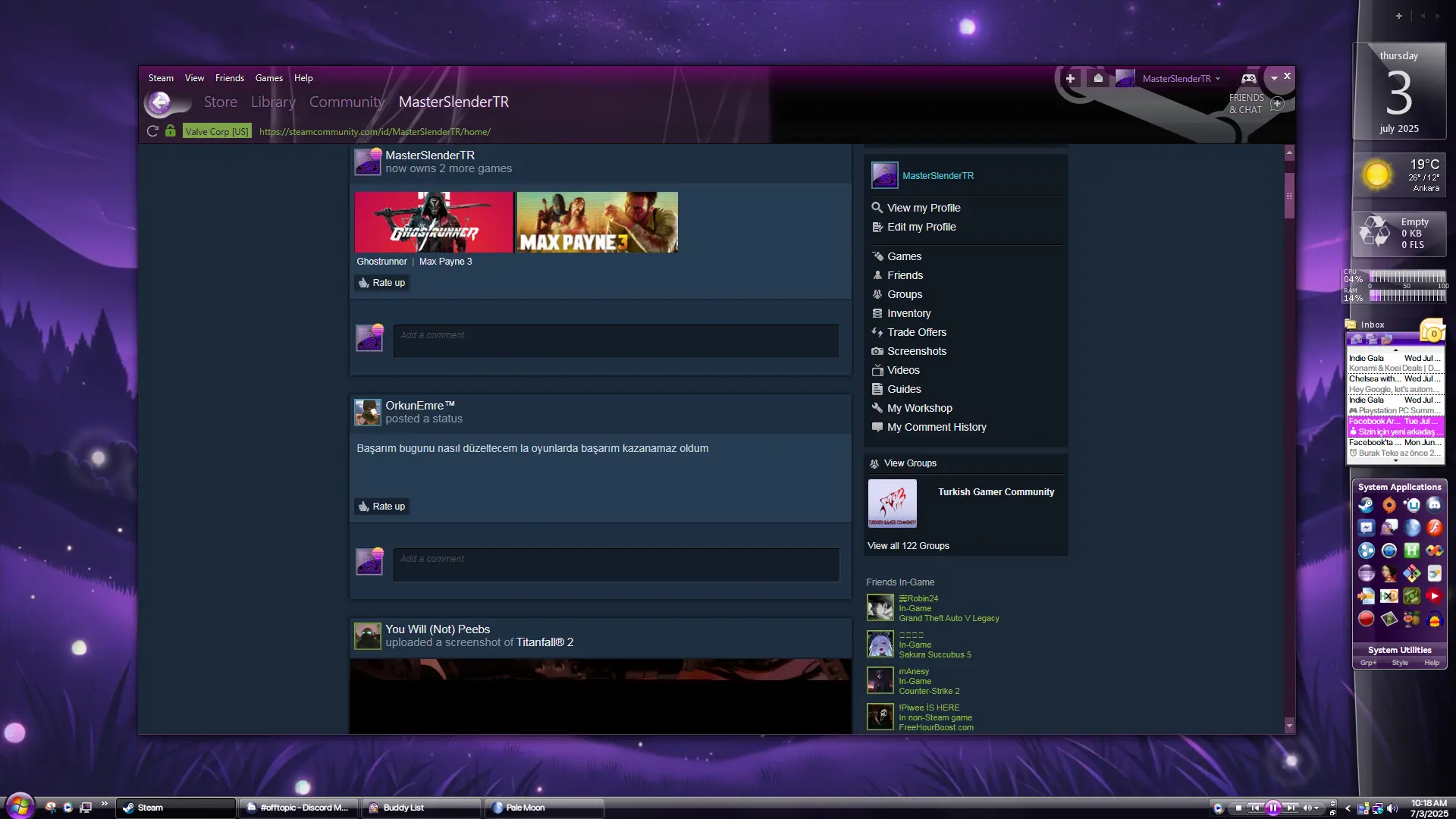Click View all 122 Groups
This screenshot has height=819, width=1456.
coord(908,546)
